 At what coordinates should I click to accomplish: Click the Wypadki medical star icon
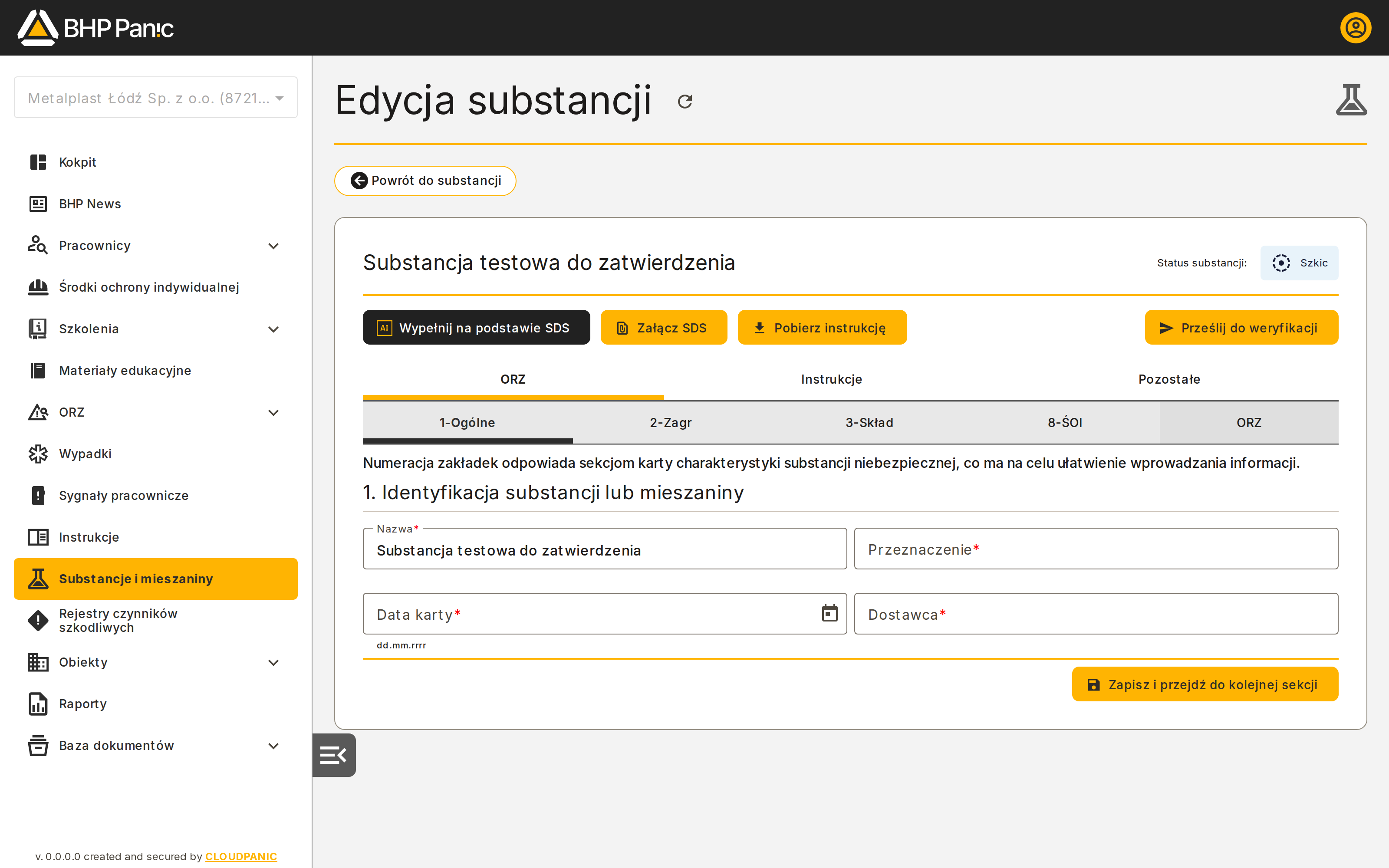tap(38, 454)
